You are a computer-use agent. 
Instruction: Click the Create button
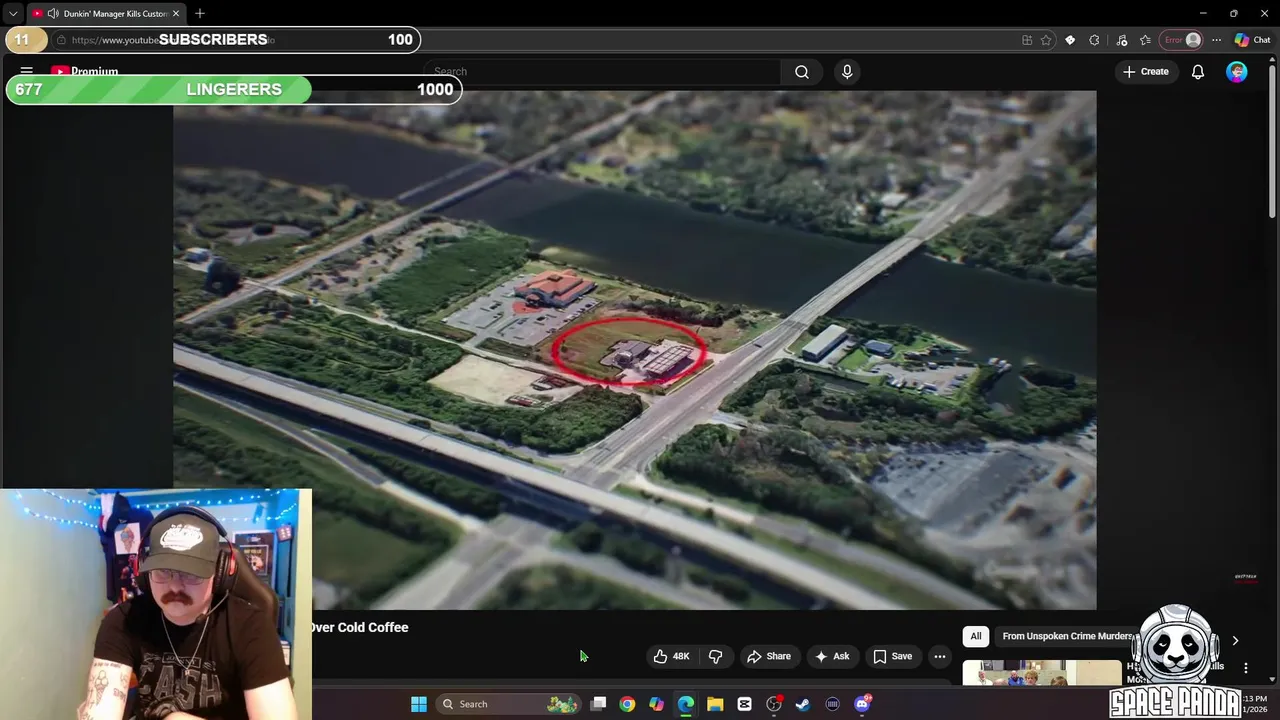coord(1145,72)
